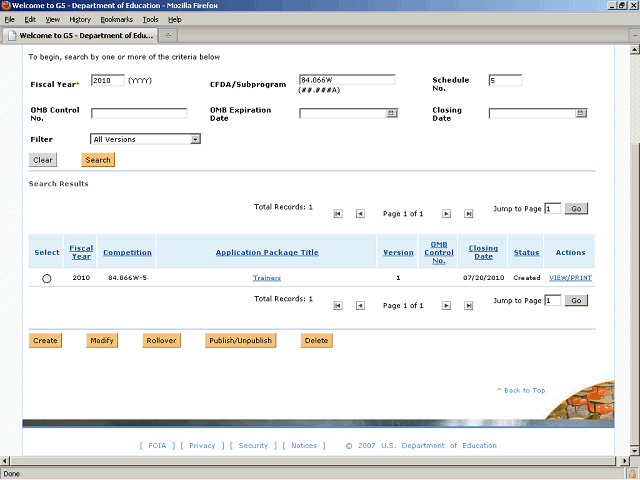
Task: Click the Back to Top arrow link
Action: tap(521, 390)
